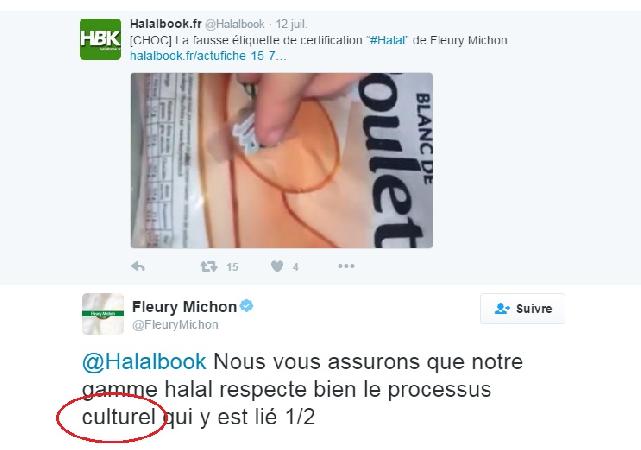
Task: Click the retweet count 15
Action: point(232,267)
